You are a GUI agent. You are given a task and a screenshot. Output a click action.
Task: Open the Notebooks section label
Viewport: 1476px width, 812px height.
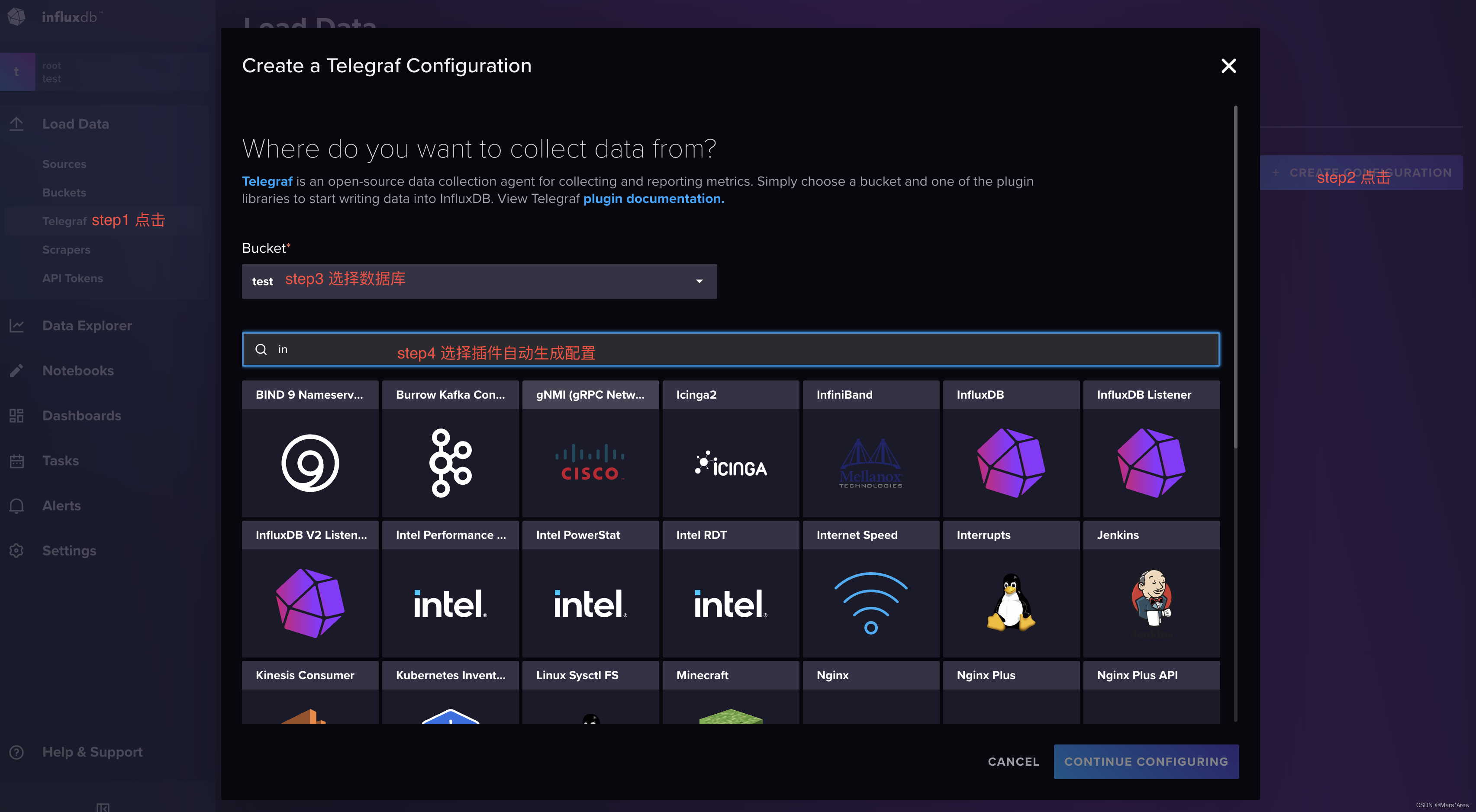78,371
